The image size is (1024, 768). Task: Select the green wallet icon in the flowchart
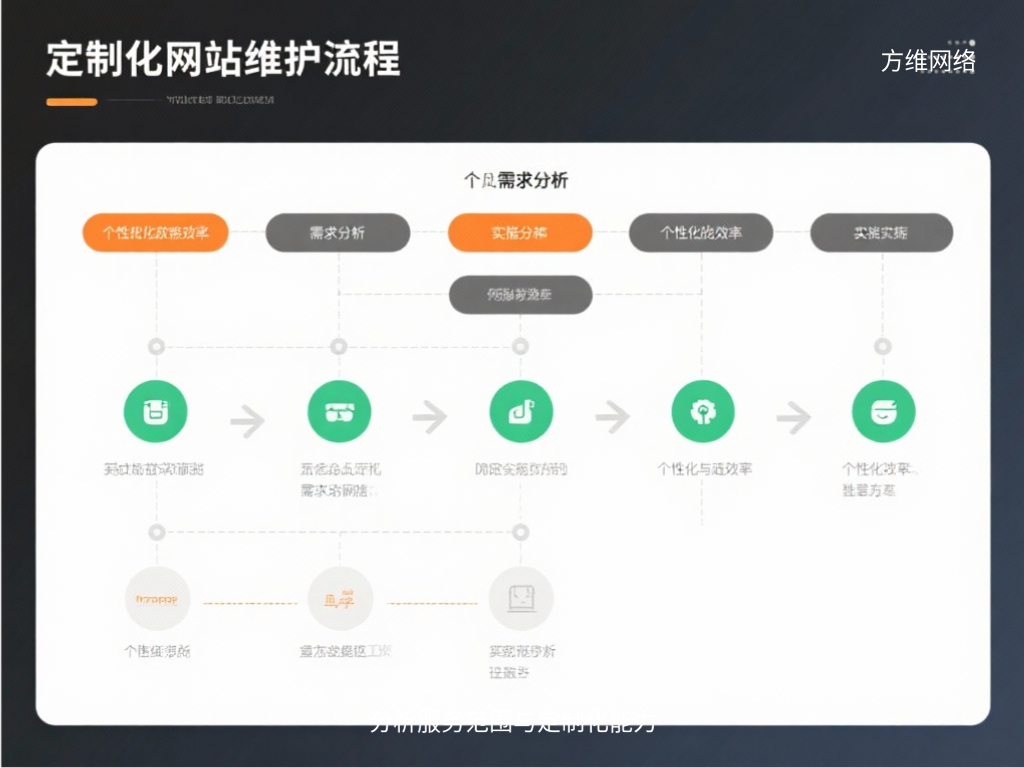[156, 410]
